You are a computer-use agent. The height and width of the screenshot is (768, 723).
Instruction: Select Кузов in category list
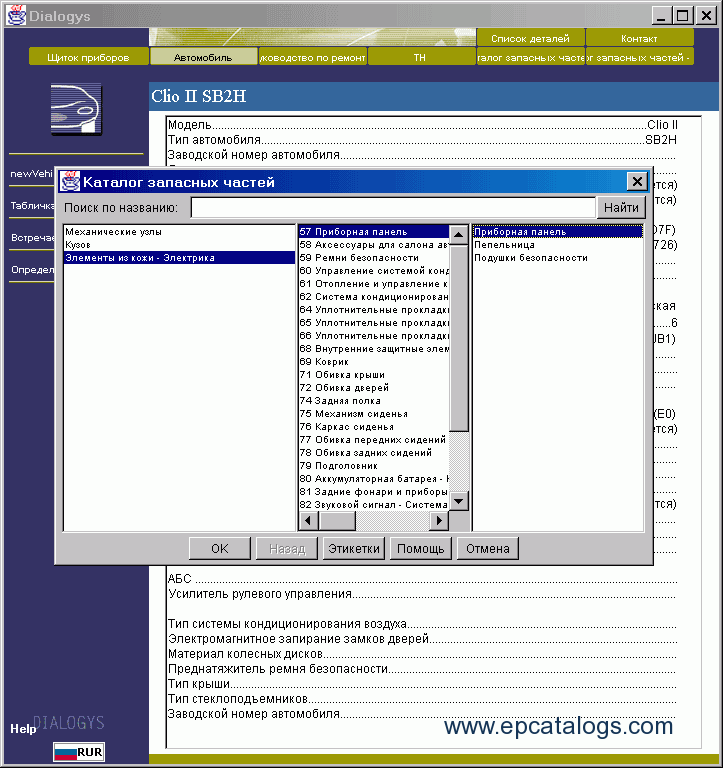(x=78, y=245)
